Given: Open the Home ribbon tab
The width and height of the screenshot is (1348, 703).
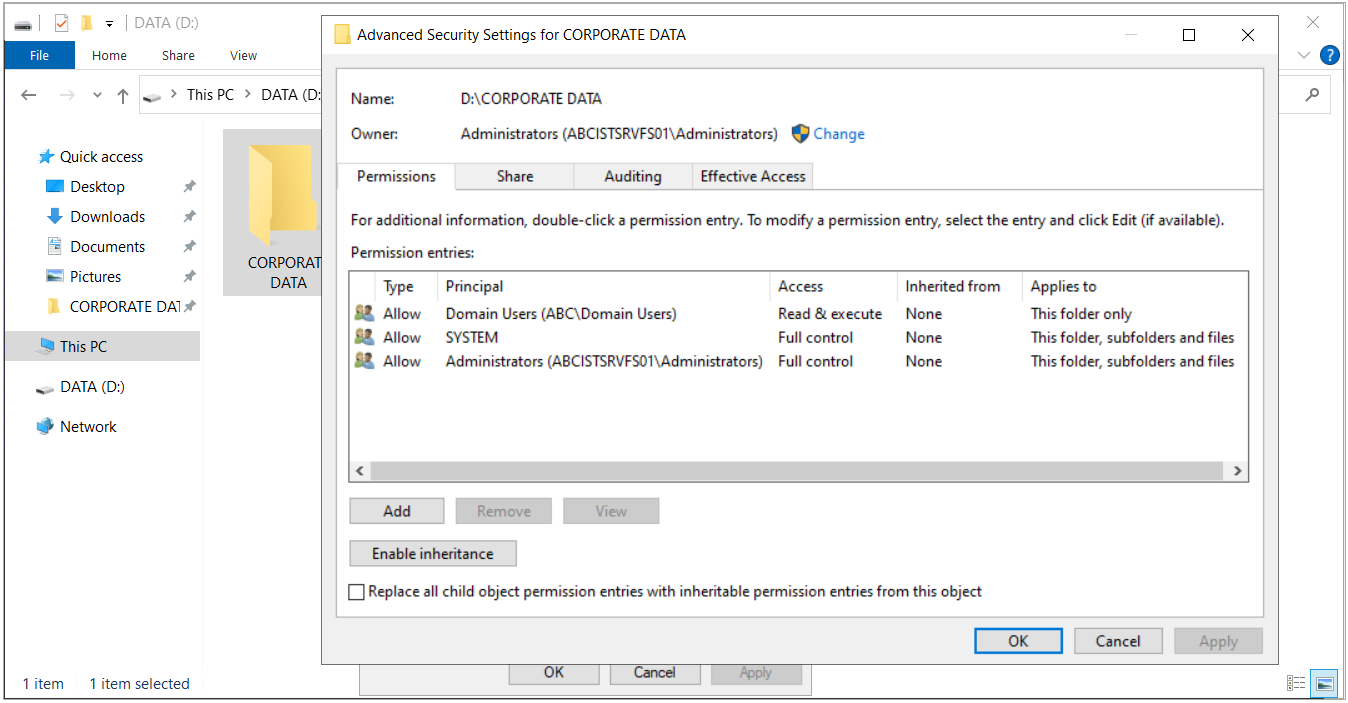Looking at the screenshot, I should pos(109,55).
